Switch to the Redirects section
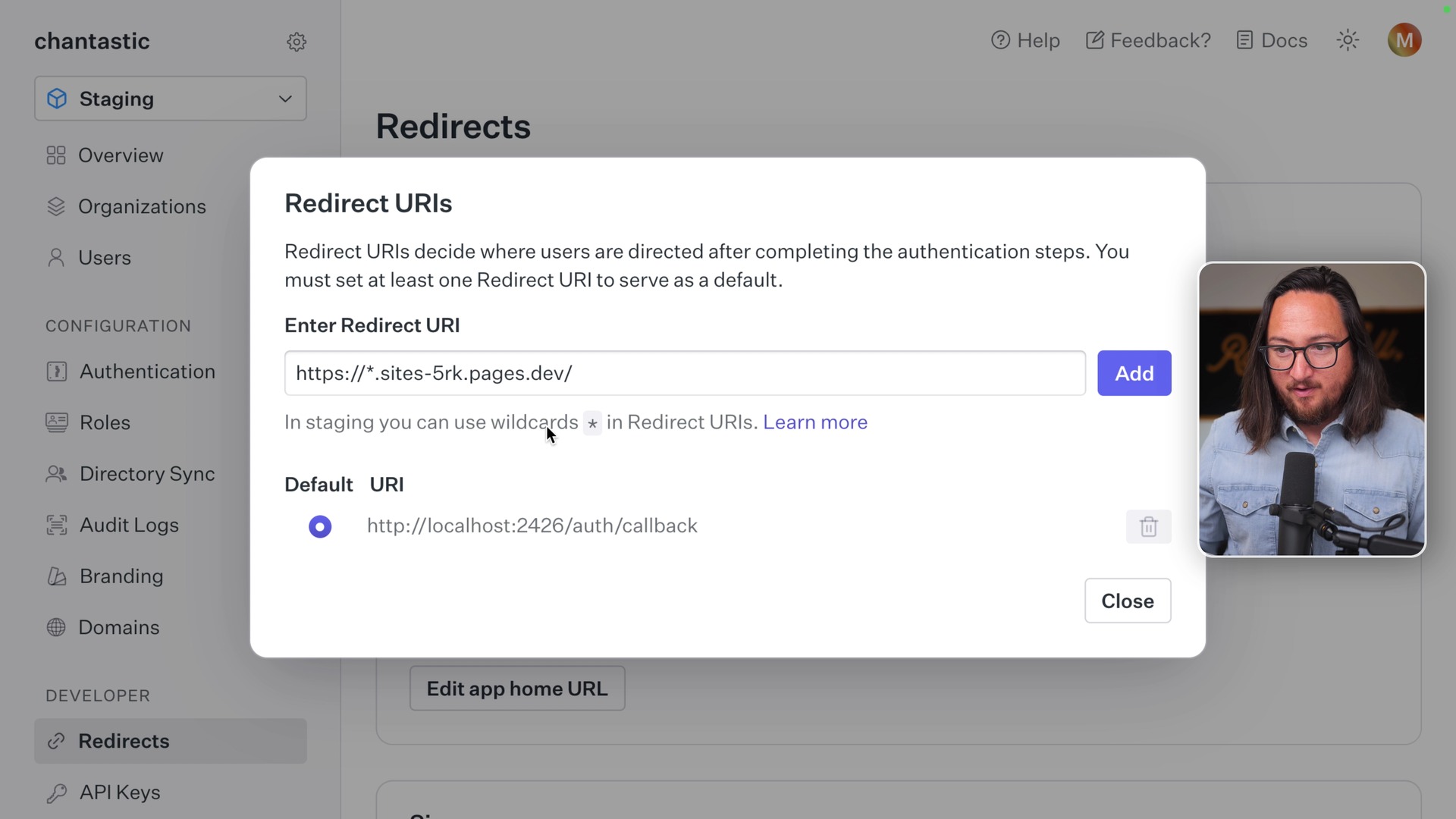The height and width of the screenshot is (819, 1456). (124, 741)
